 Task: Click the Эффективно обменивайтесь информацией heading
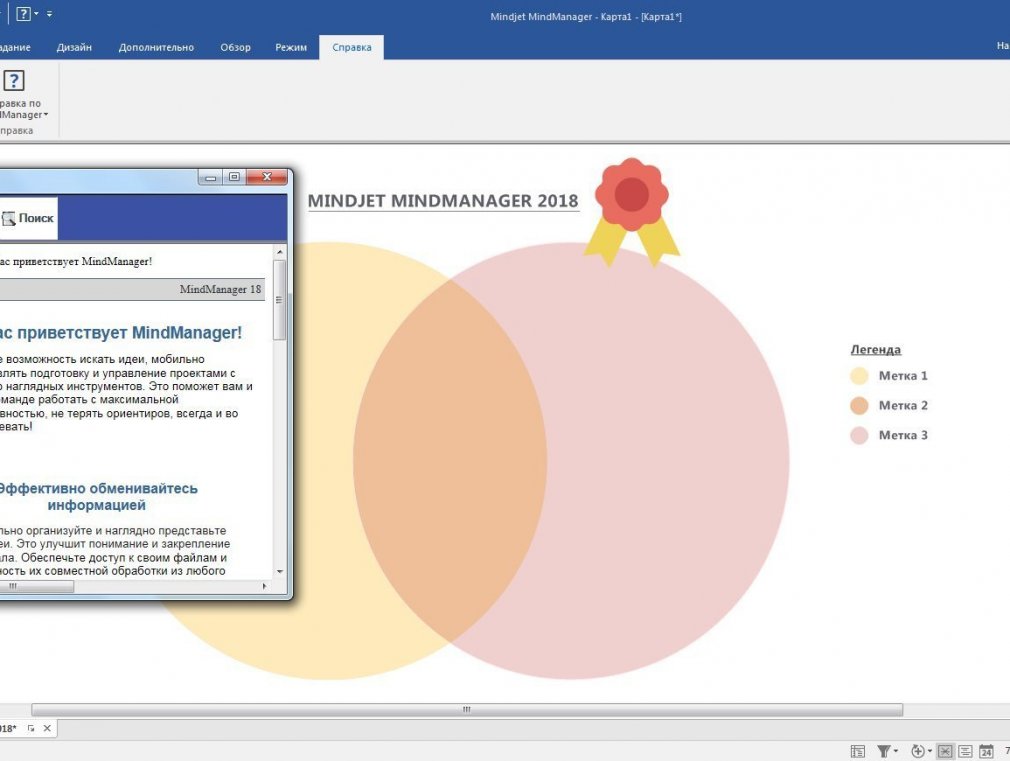[97, 497]
